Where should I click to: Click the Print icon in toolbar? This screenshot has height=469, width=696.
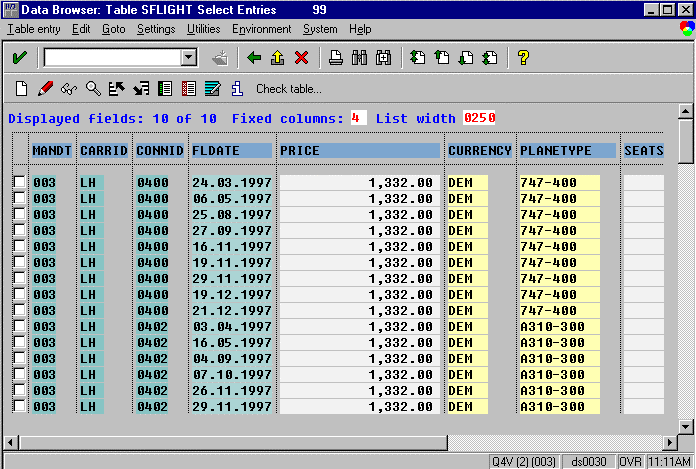click(337, 58)
